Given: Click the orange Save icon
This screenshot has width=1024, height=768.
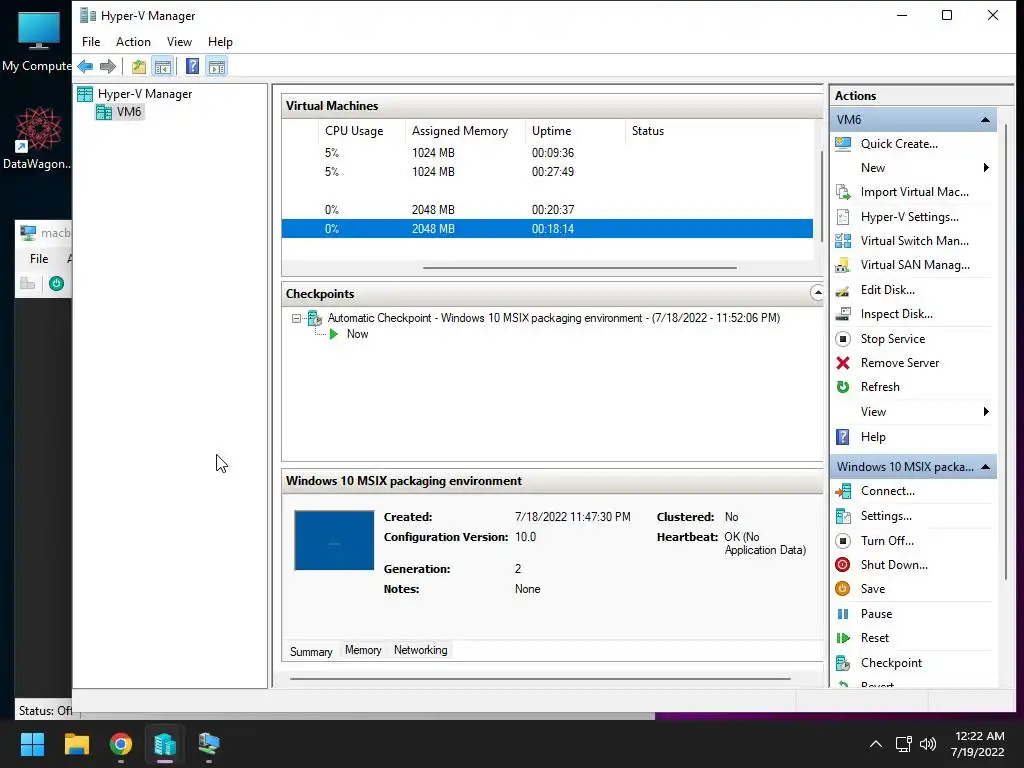Looking at the screenshot, I should (x=843, y=589).
